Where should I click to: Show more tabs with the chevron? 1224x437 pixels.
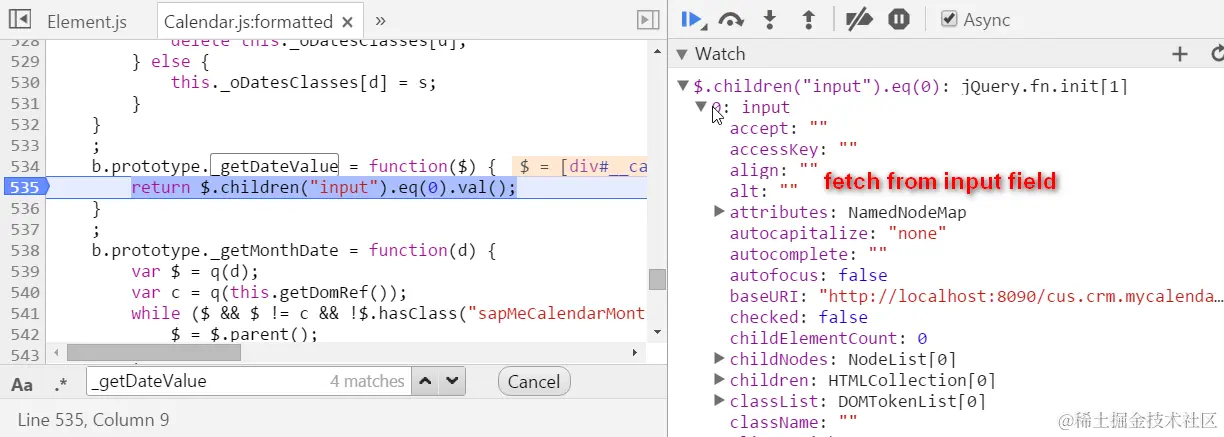(x=380, y=20)
